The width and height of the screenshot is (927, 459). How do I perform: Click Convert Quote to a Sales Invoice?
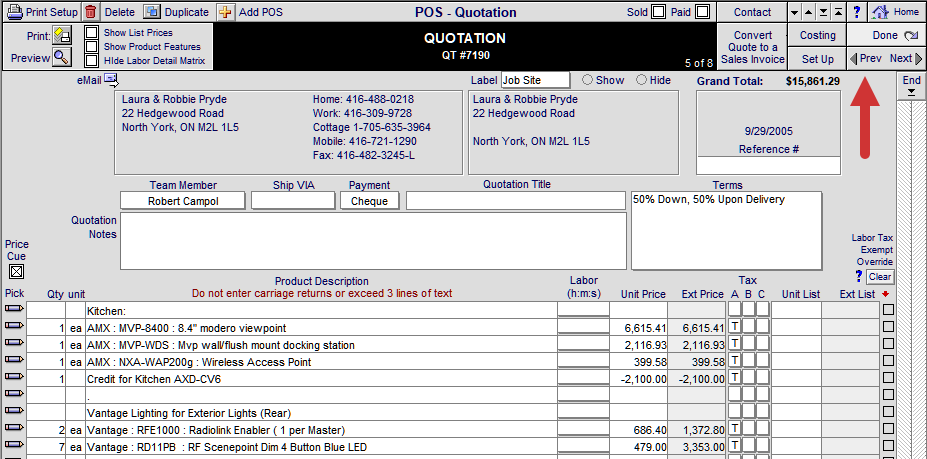tap(752, 47)
